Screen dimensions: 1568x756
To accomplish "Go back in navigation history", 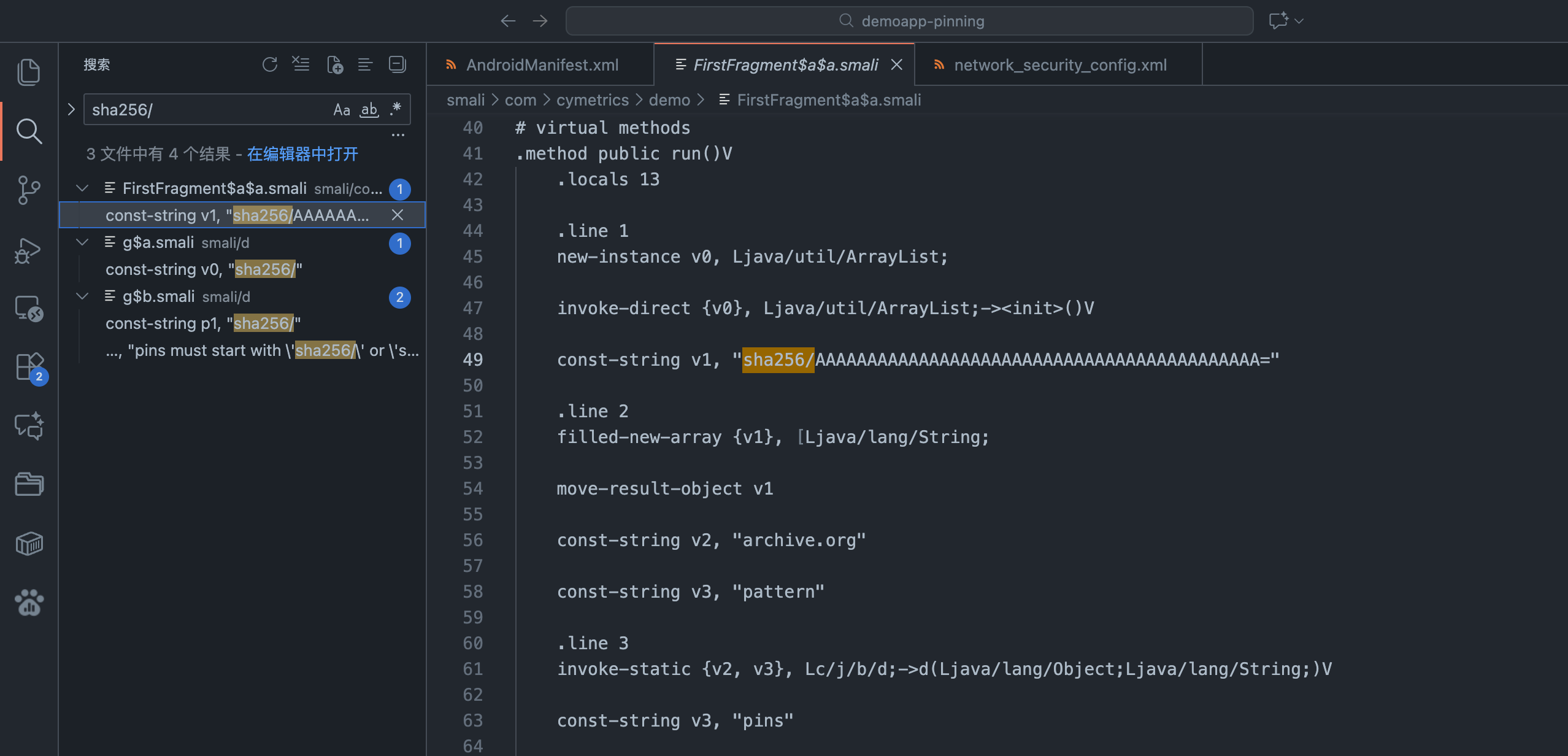I will click(508, 21).
